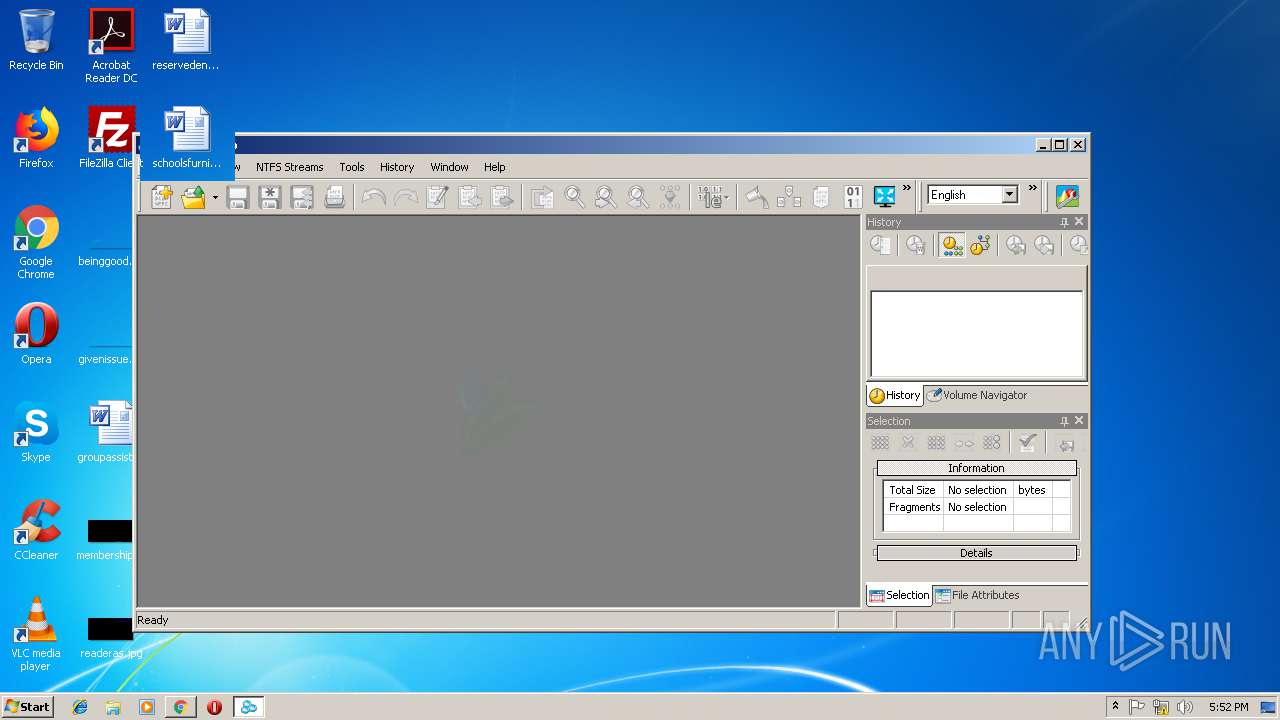
Task: Open the Tools menu
Action: (x=351, y=167)
